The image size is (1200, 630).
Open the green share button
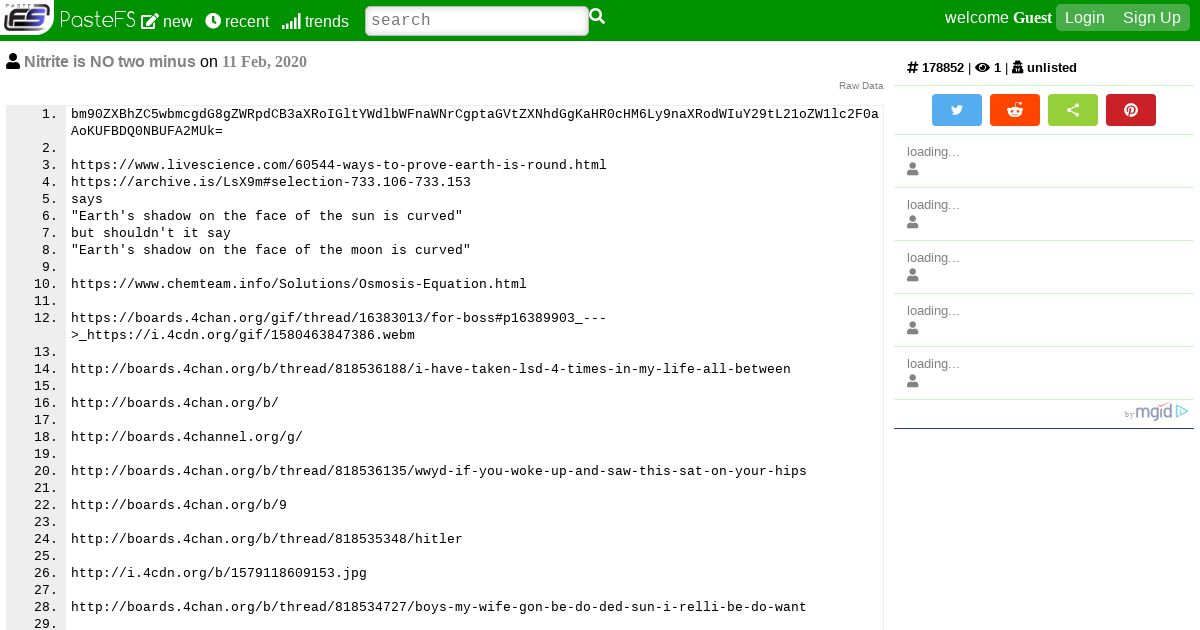[1073, 110]
